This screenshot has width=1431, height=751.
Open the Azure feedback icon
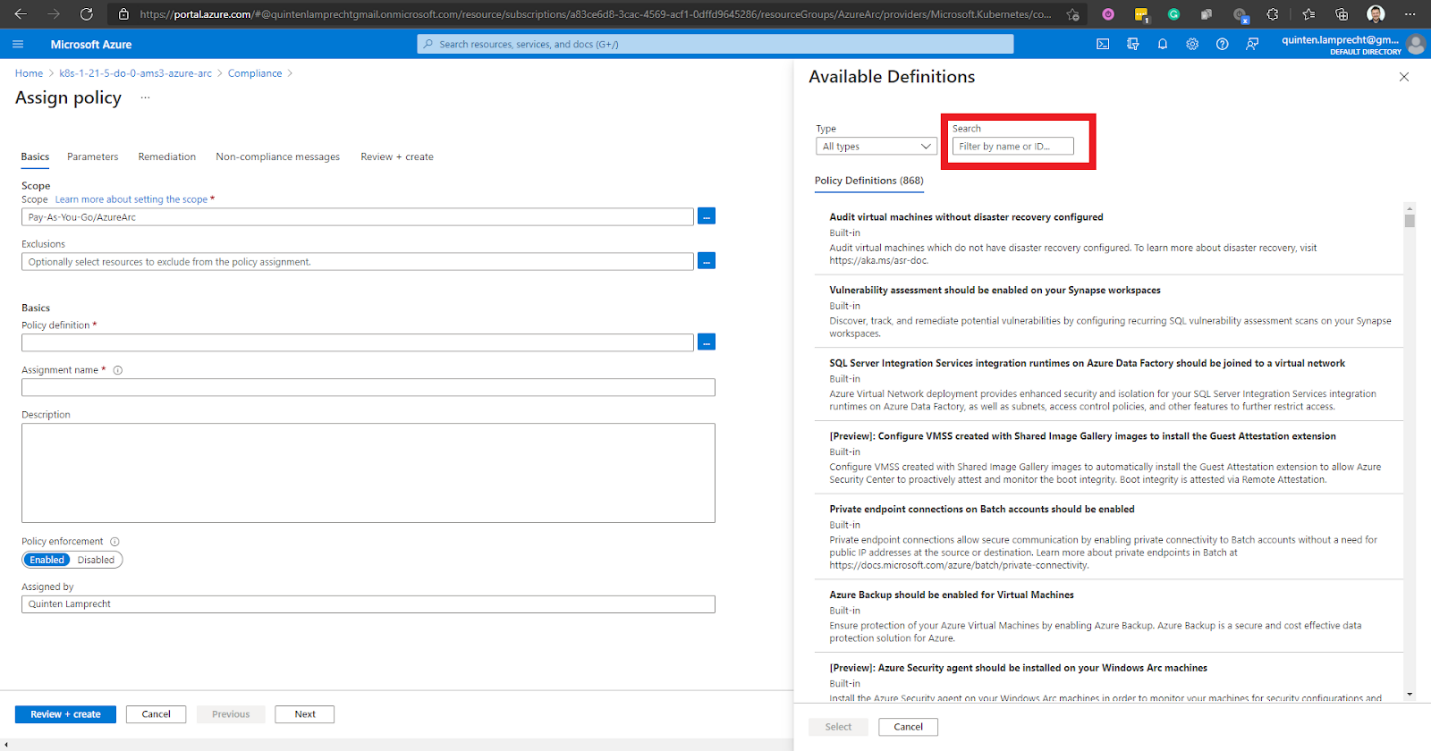coord(1252,44)
